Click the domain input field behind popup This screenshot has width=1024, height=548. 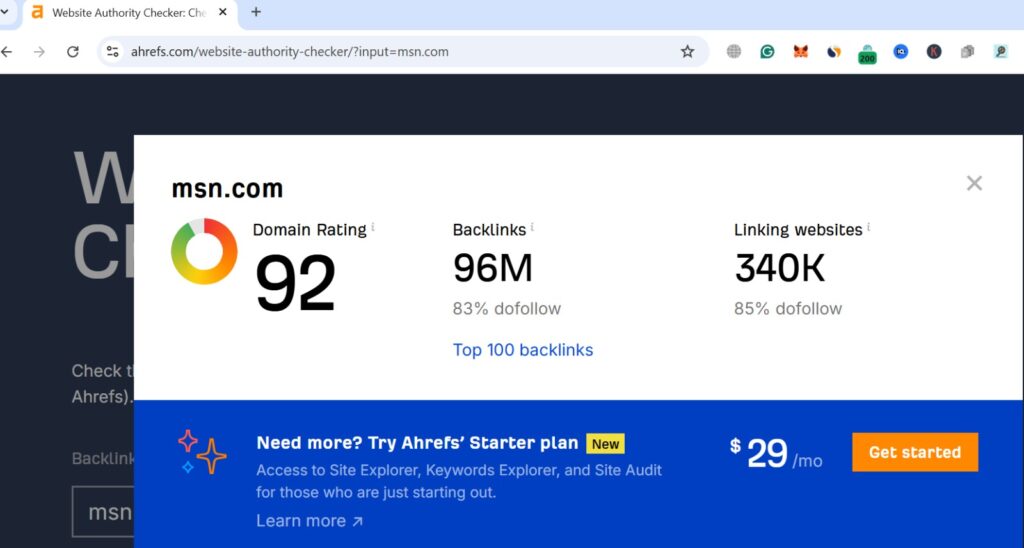103,511
